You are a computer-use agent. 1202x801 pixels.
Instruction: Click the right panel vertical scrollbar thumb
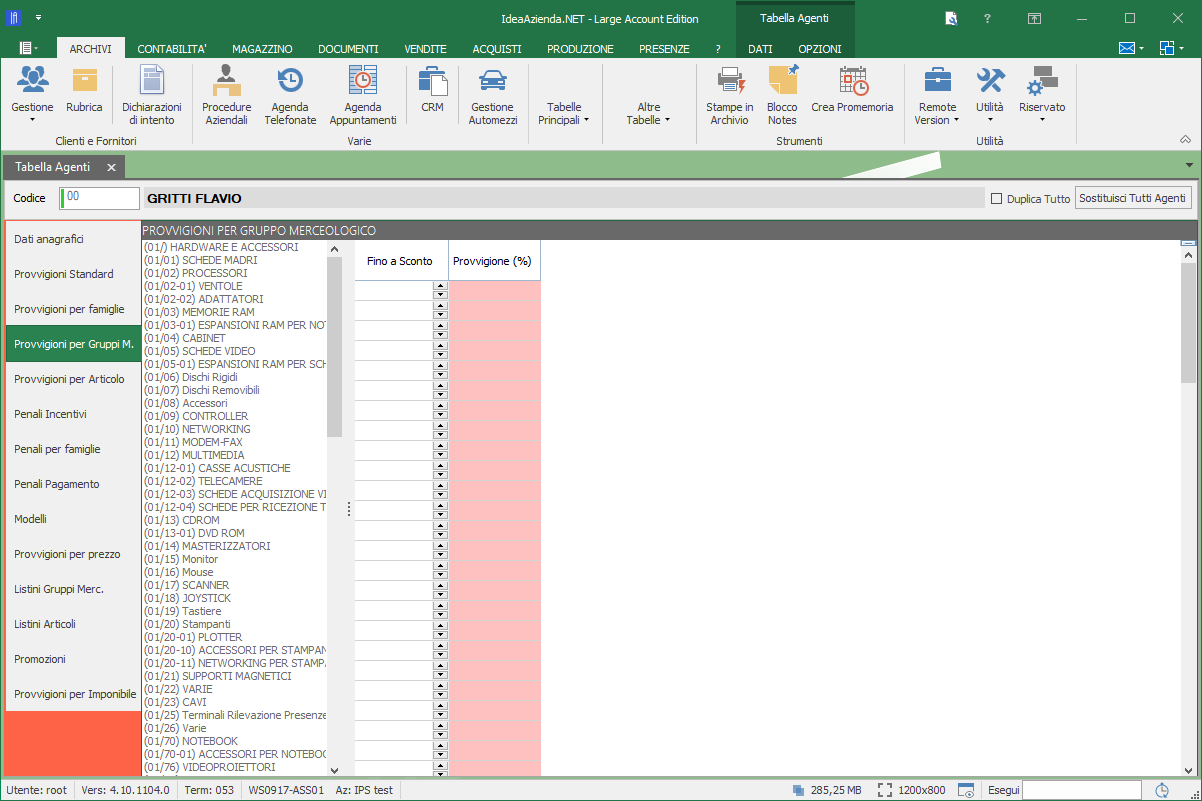[1188, 322]
